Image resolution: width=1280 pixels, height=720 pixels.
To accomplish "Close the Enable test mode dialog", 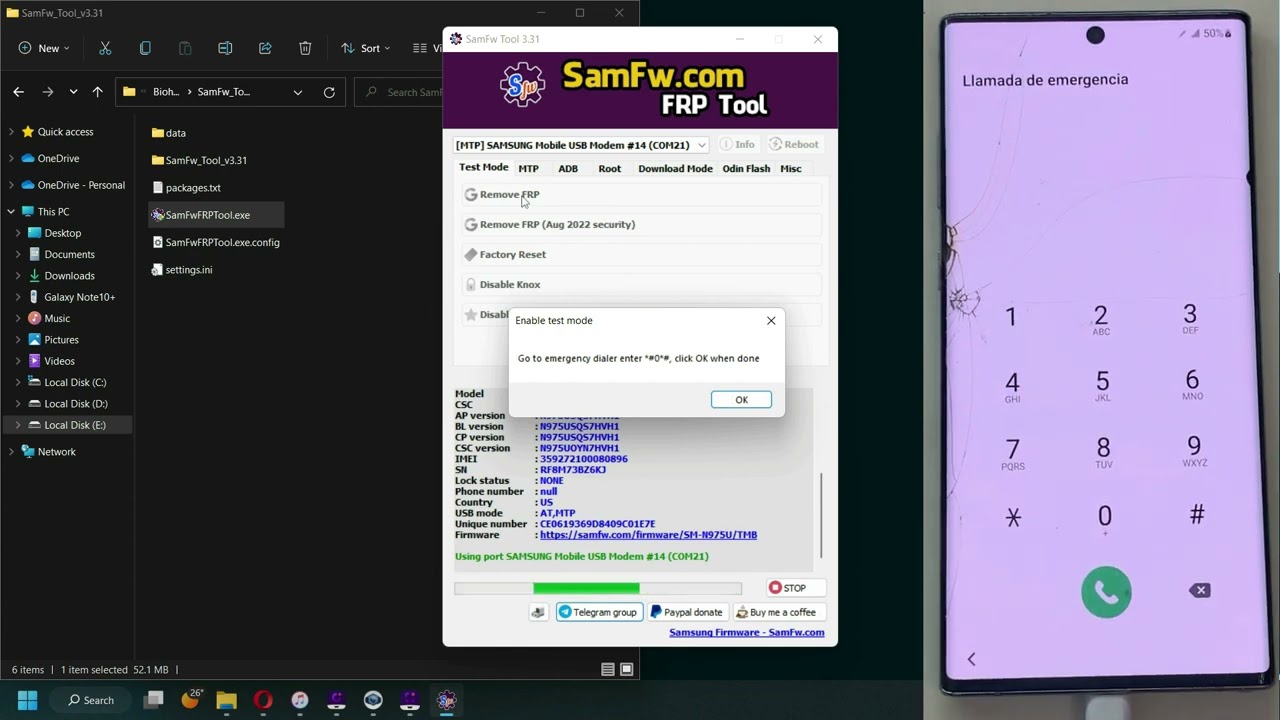I will pos(771,321).
